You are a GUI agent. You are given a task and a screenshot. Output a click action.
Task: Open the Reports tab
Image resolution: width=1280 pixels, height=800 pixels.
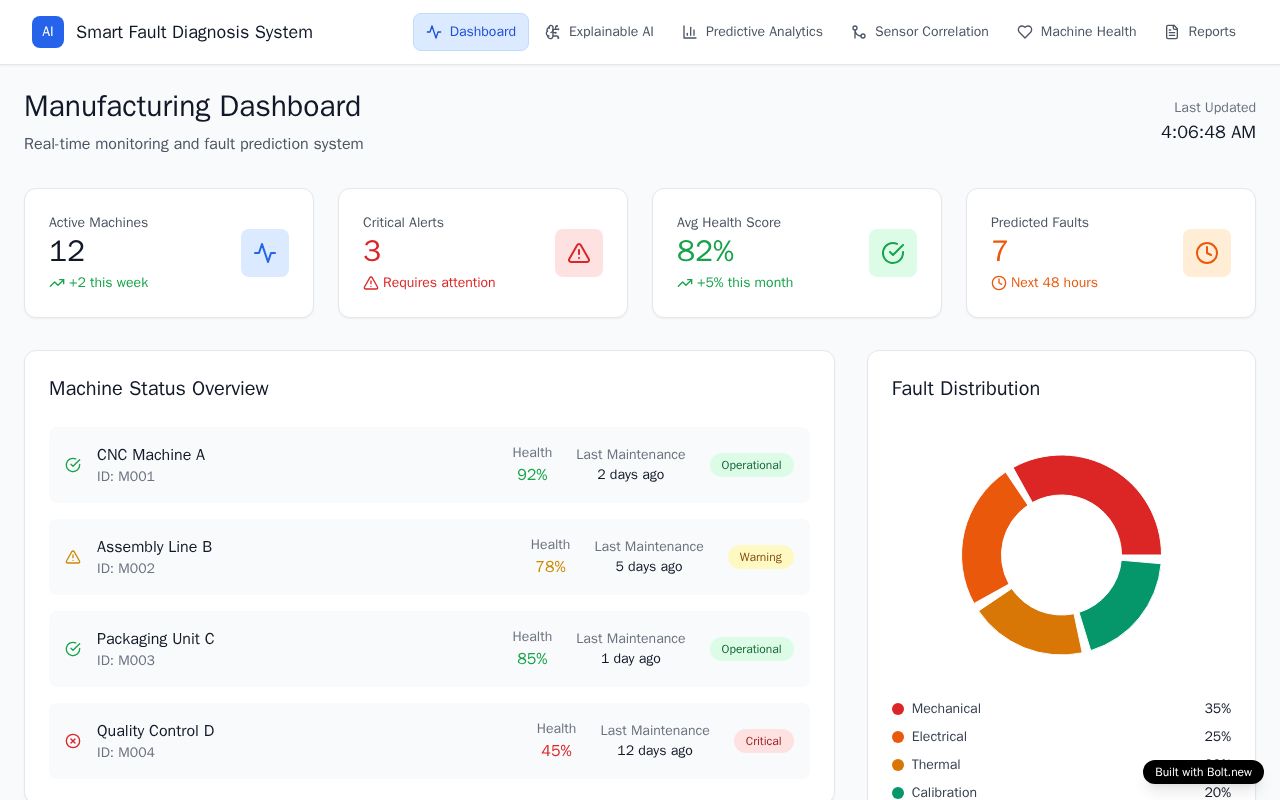coord(1200,32)
